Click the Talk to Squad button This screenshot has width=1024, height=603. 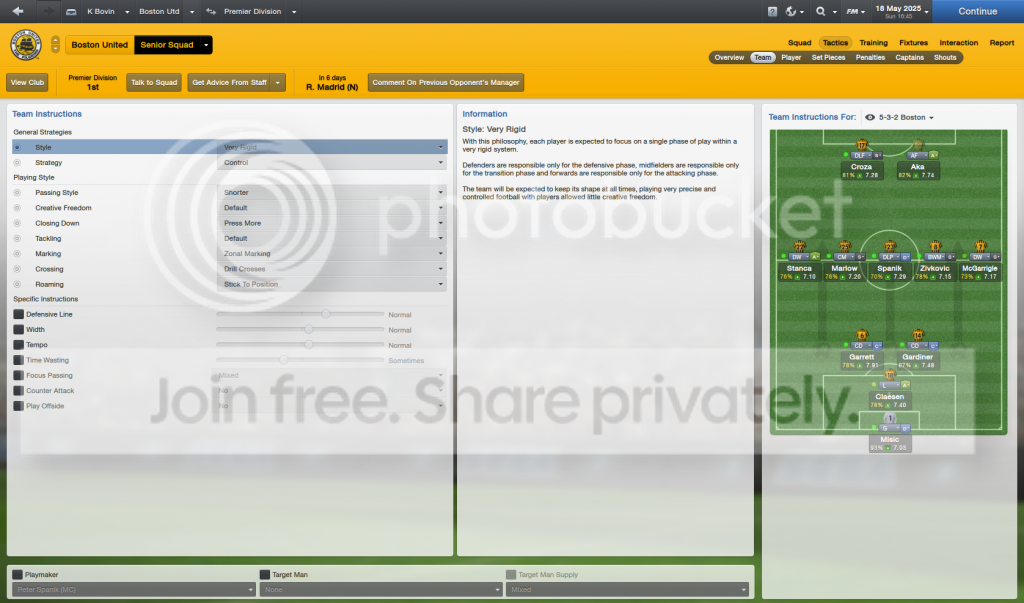click(153, 82)
